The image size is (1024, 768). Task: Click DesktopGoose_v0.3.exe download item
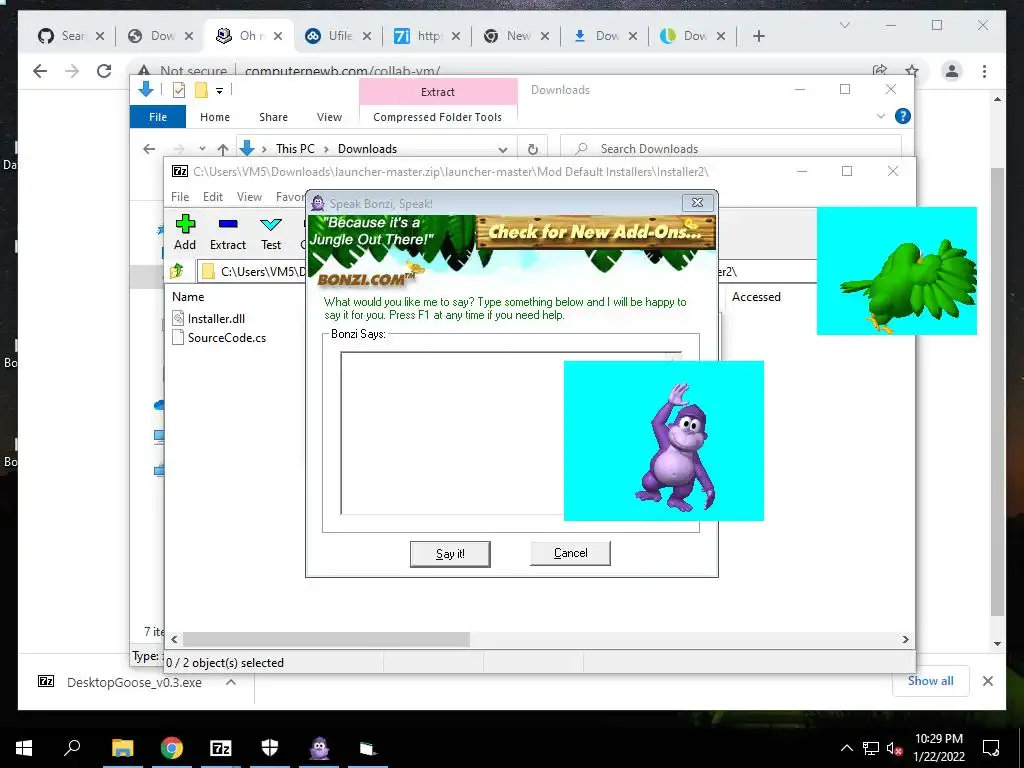[x=134, y=682]
